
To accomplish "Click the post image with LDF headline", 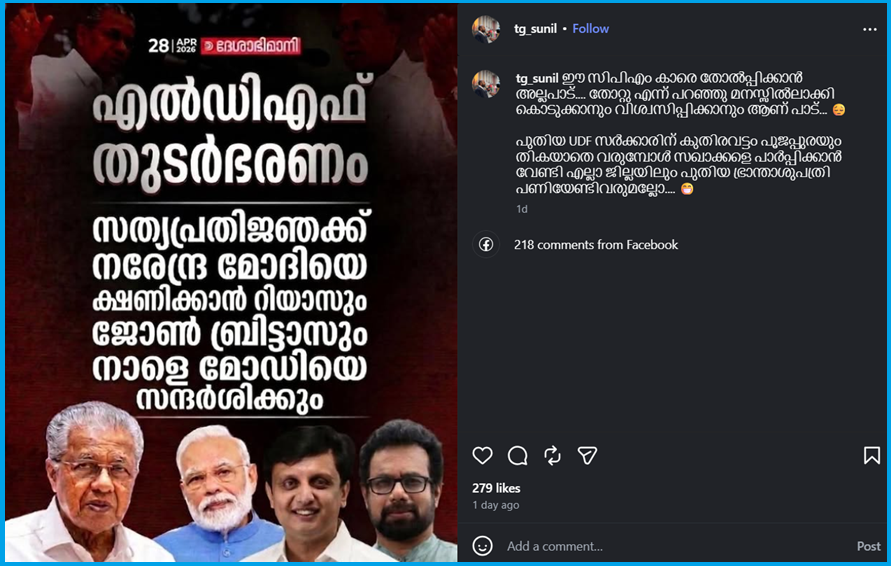I will [x=231, y=282].
